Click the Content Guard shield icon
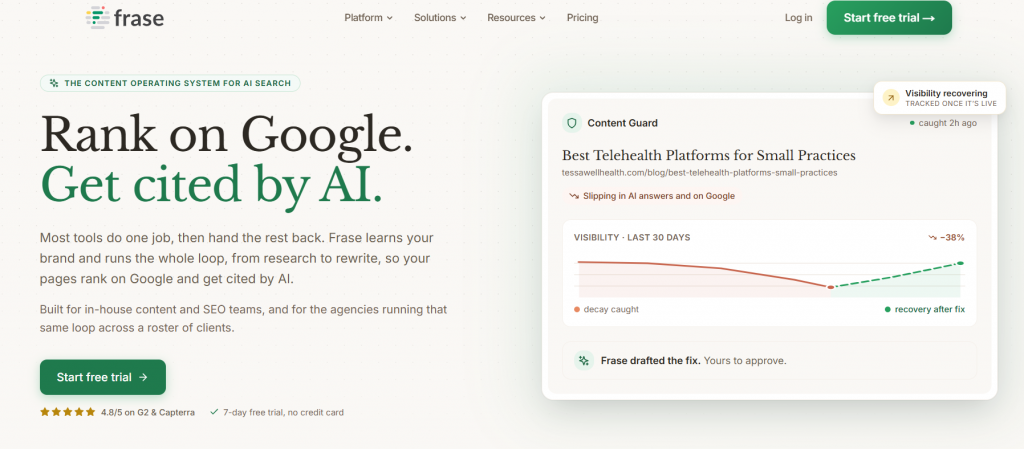The width and height of the screenshot is (1024, 449). click(x=572, y=123)
